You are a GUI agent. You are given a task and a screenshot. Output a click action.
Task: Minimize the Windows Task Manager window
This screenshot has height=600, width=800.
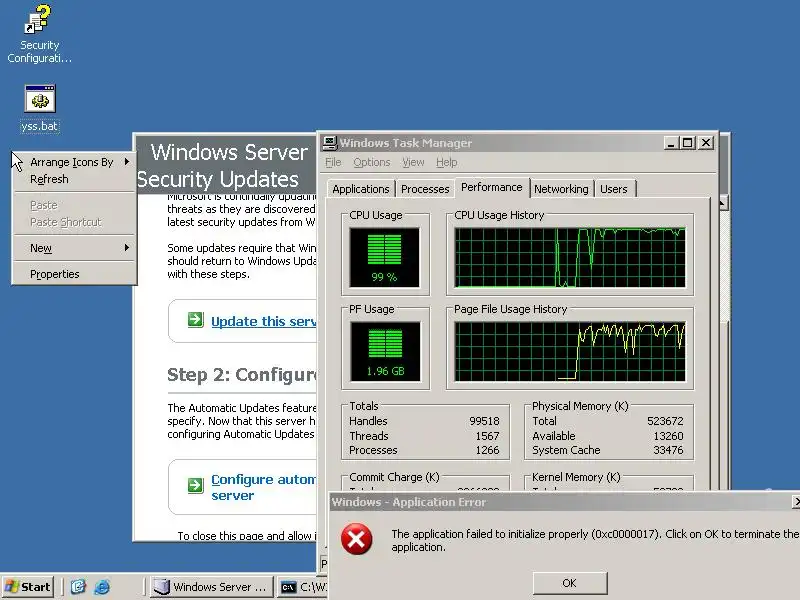(670, 143)
